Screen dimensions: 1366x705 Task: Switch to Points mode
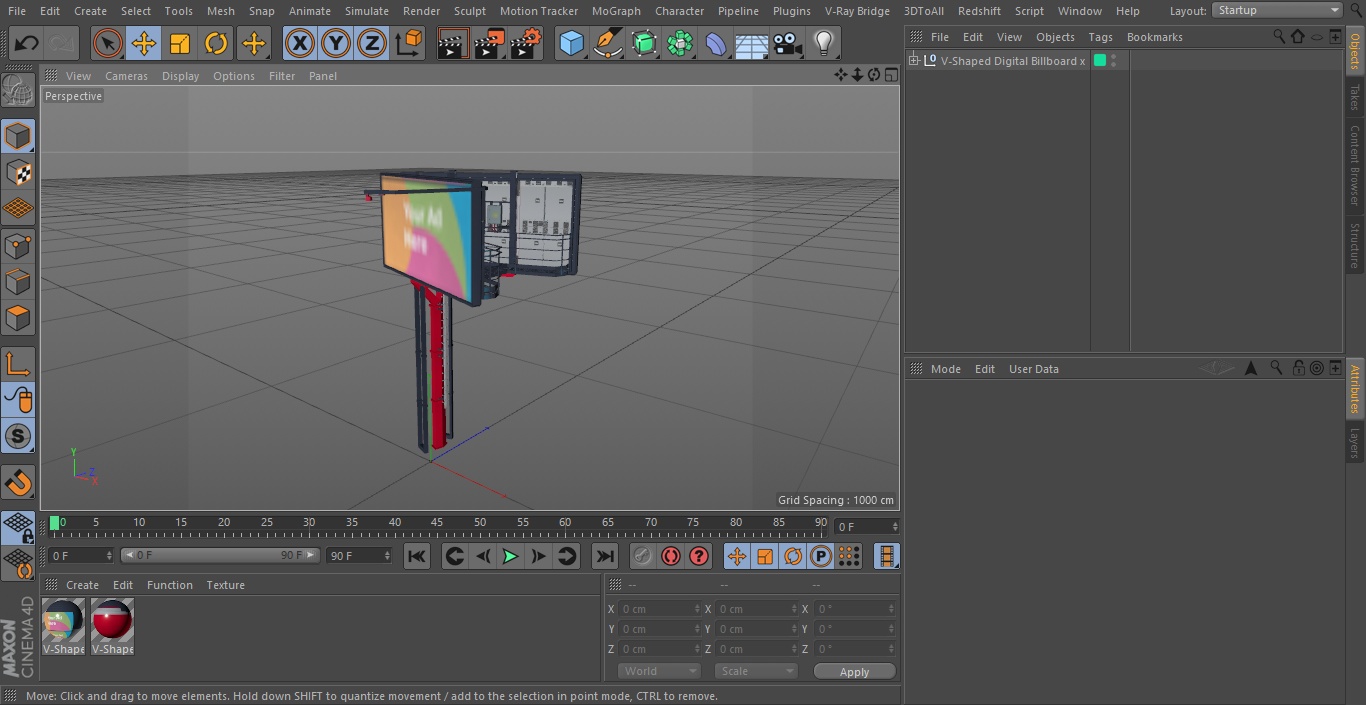click(x=18, y=245)
